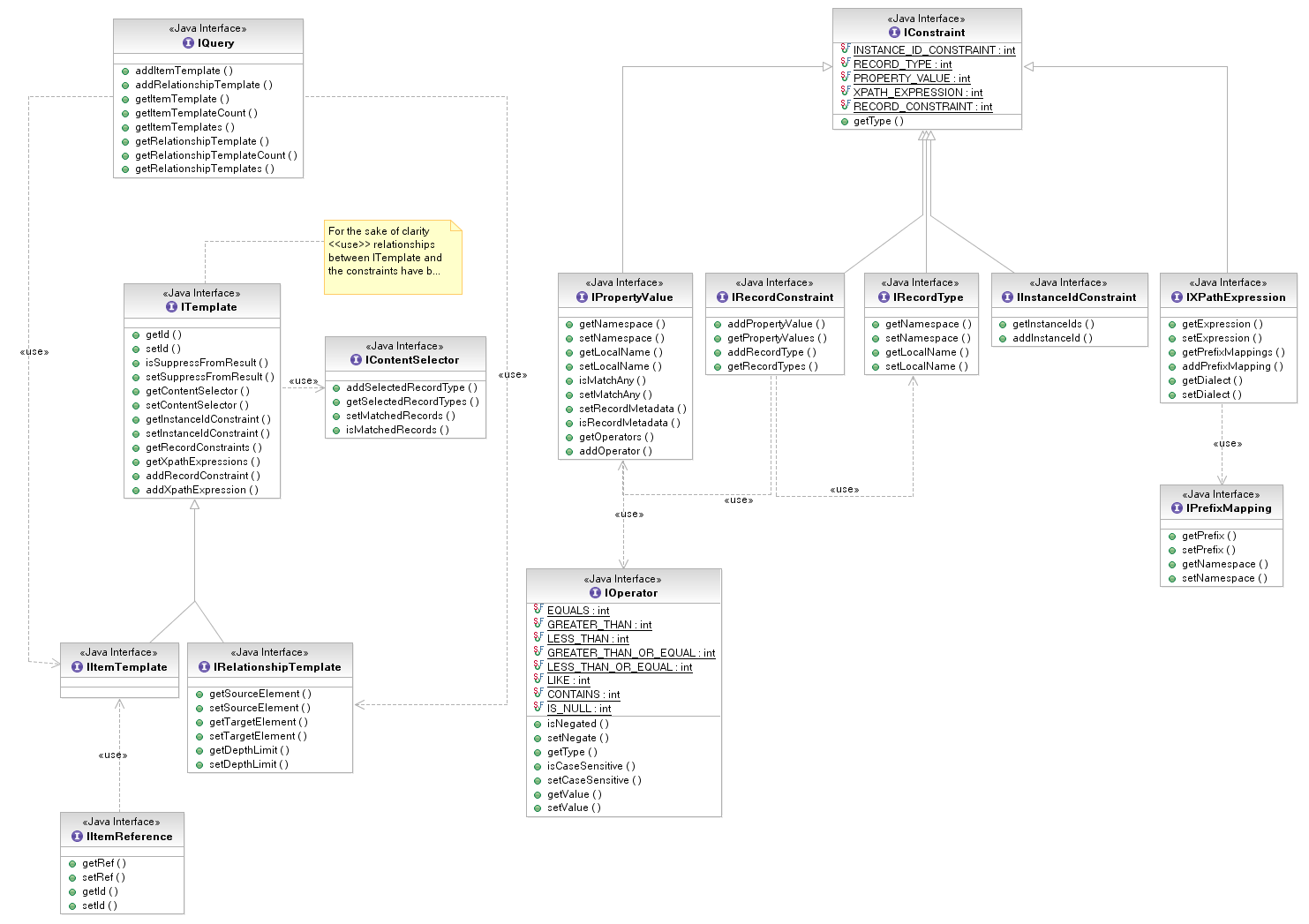Screen dimensions: 1309x924
Task: Select the LIKE : int field
Action: 568,680
